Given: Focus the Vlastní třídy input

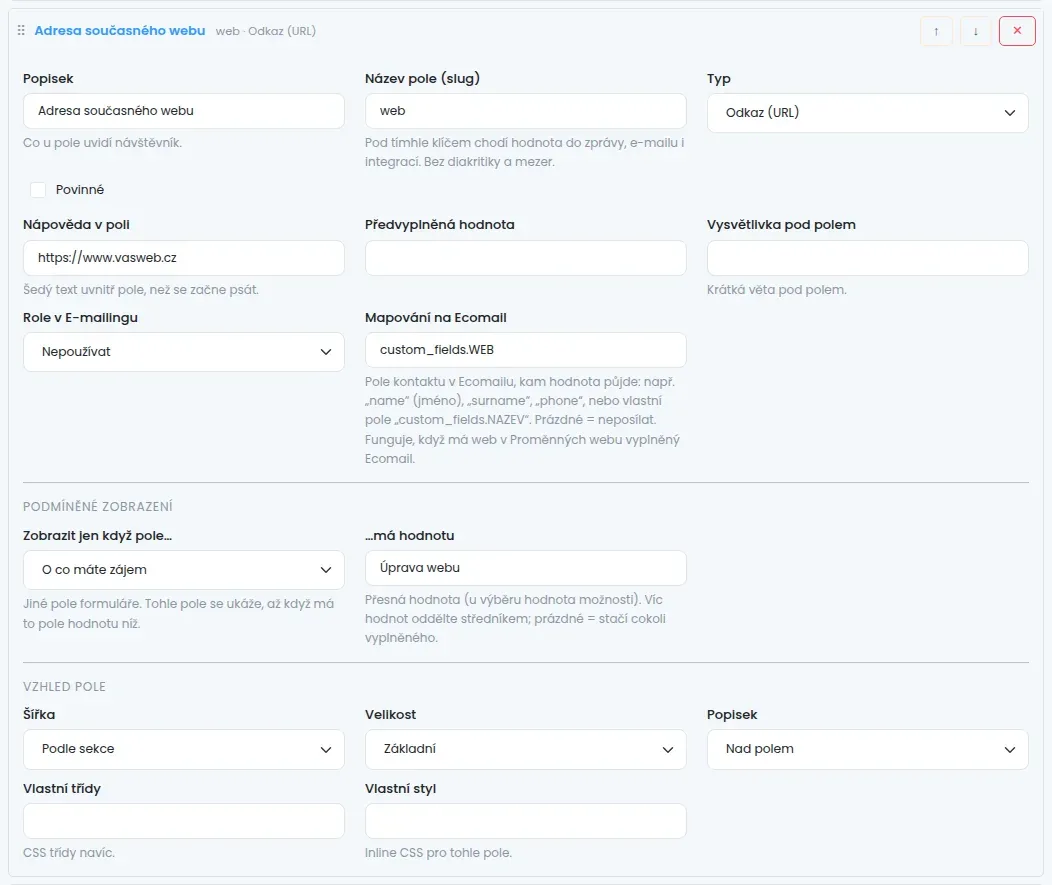Looking at the screenshot, I should (x=184, y=821).
